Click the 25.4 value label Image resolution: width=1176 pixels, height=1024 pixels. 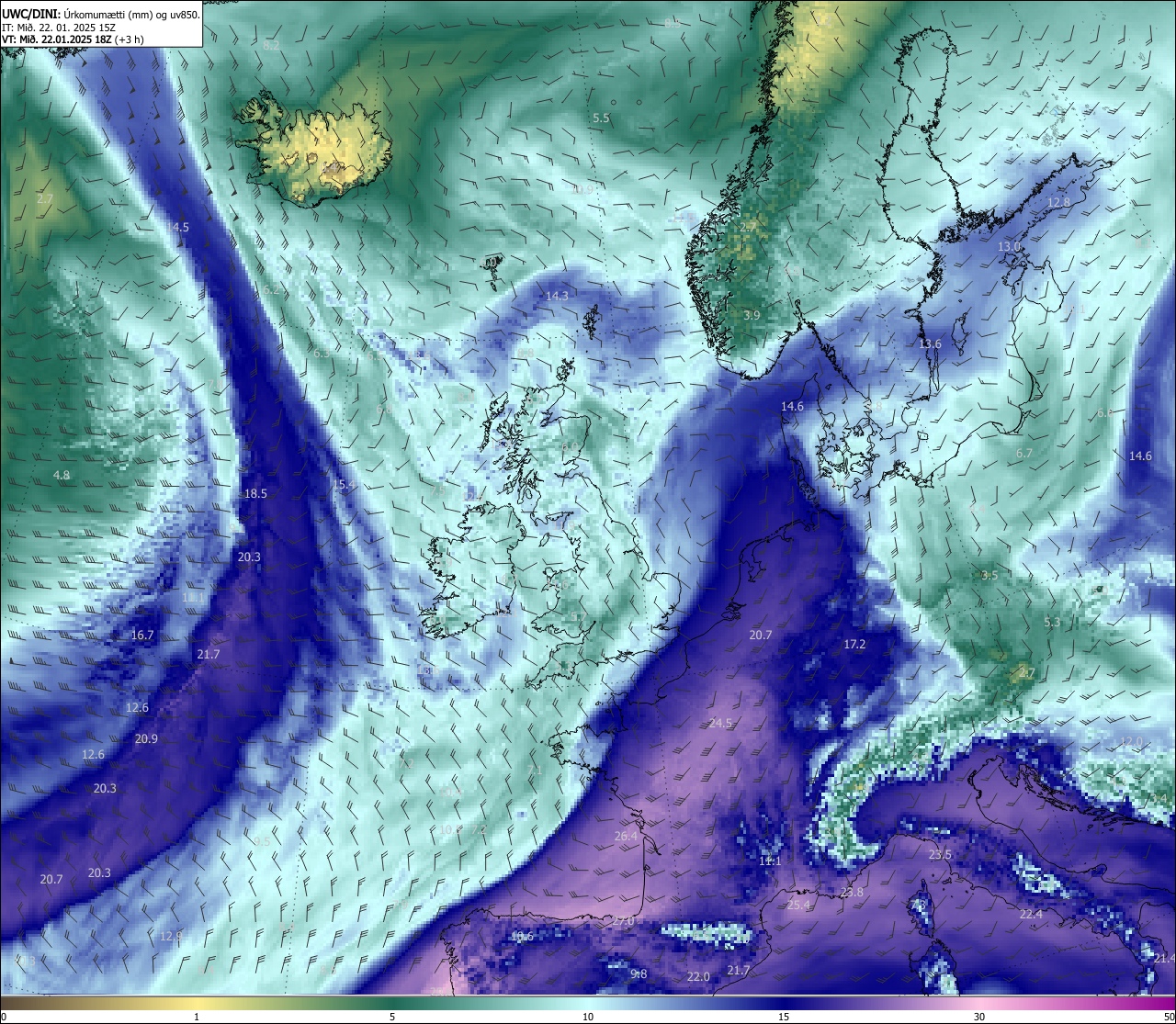[x=799, y=906]
